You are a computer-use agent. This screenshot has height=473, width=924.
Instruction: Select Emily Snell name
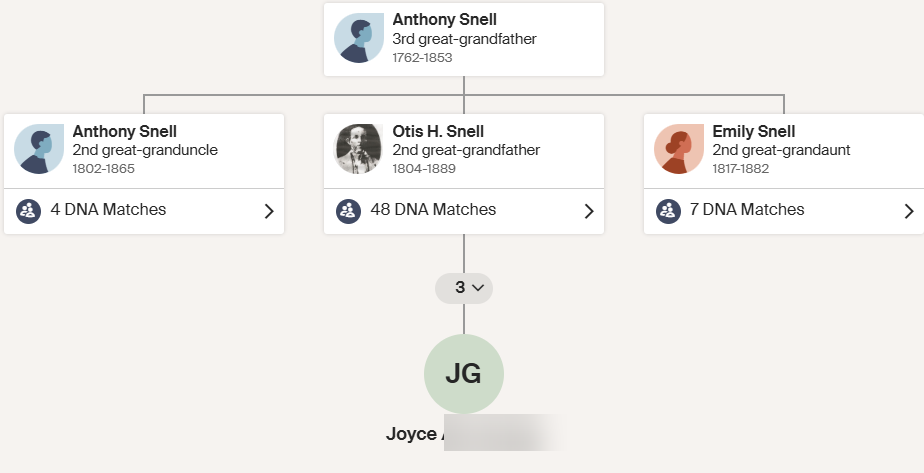coord(754,131)
